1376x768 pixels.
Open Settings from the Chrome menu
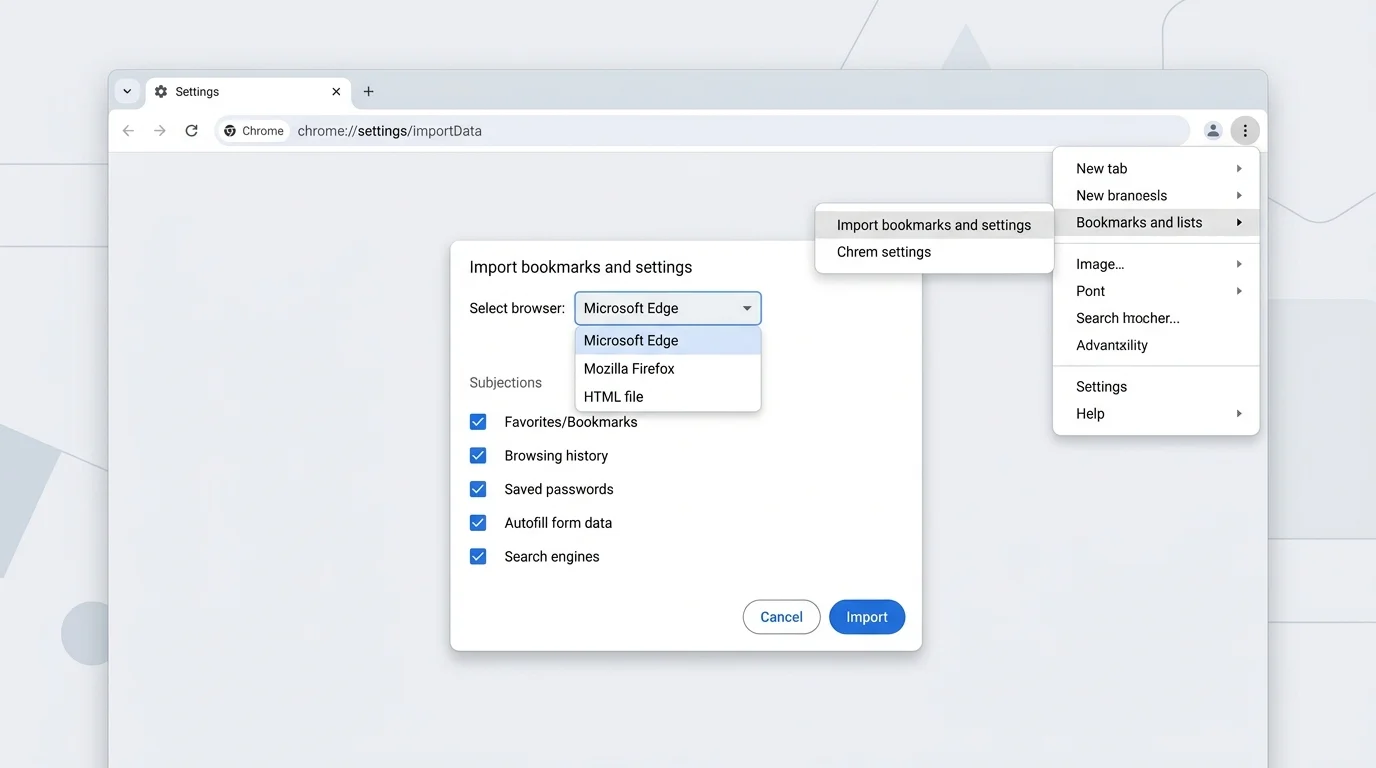pos(1156,387)
